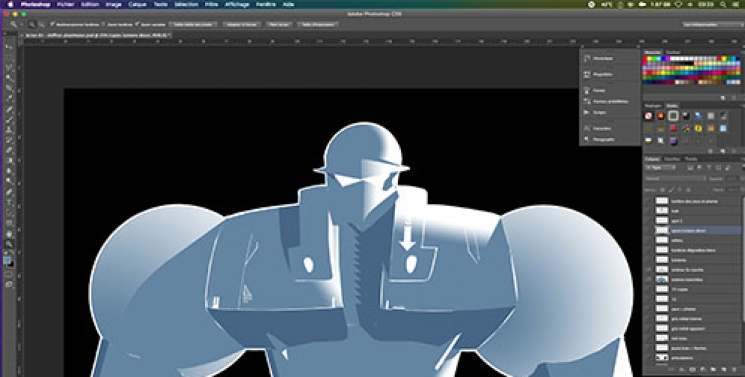Select the Clone Stamp tool
This screenshot has width=745, height=377.
[9, 130]
